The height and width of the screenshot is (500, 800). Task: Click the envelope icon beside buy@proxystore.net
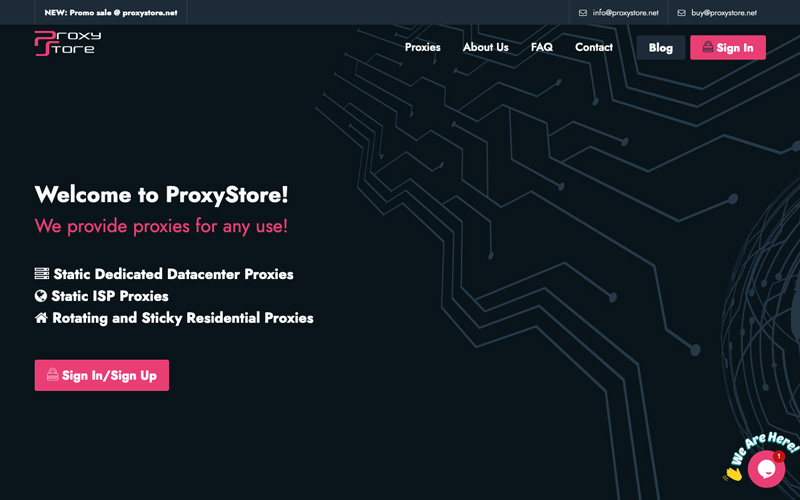tap(681, 13)
